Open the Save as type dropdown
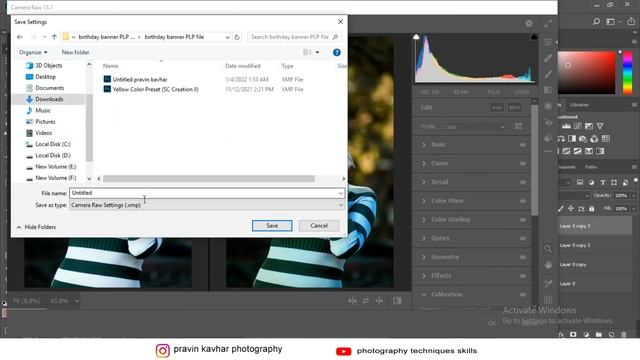 click(x=207, y=205)
